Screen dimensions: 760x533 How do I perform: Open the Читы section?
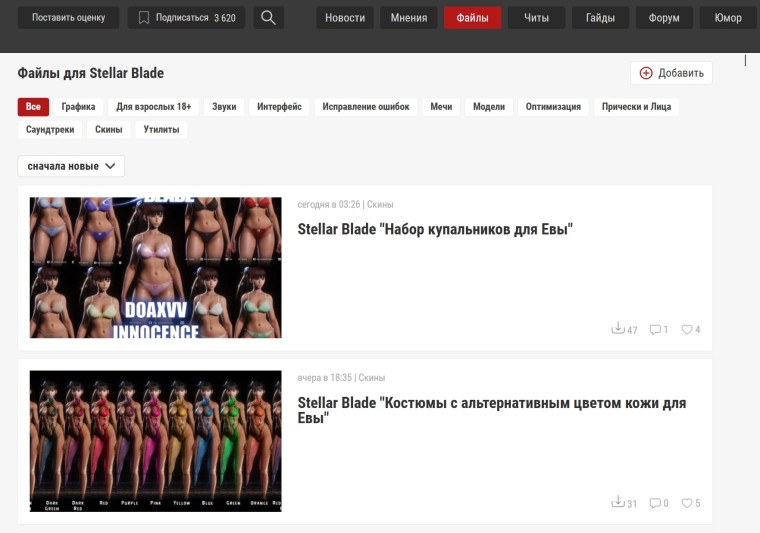(x=537, y=18)
